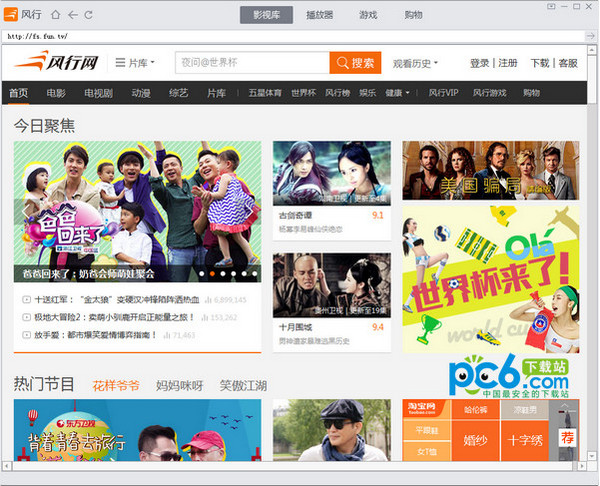The height and width of the screenshot is (486, 600).
Task: Go back with the left arrow icon
Action: 73,15
